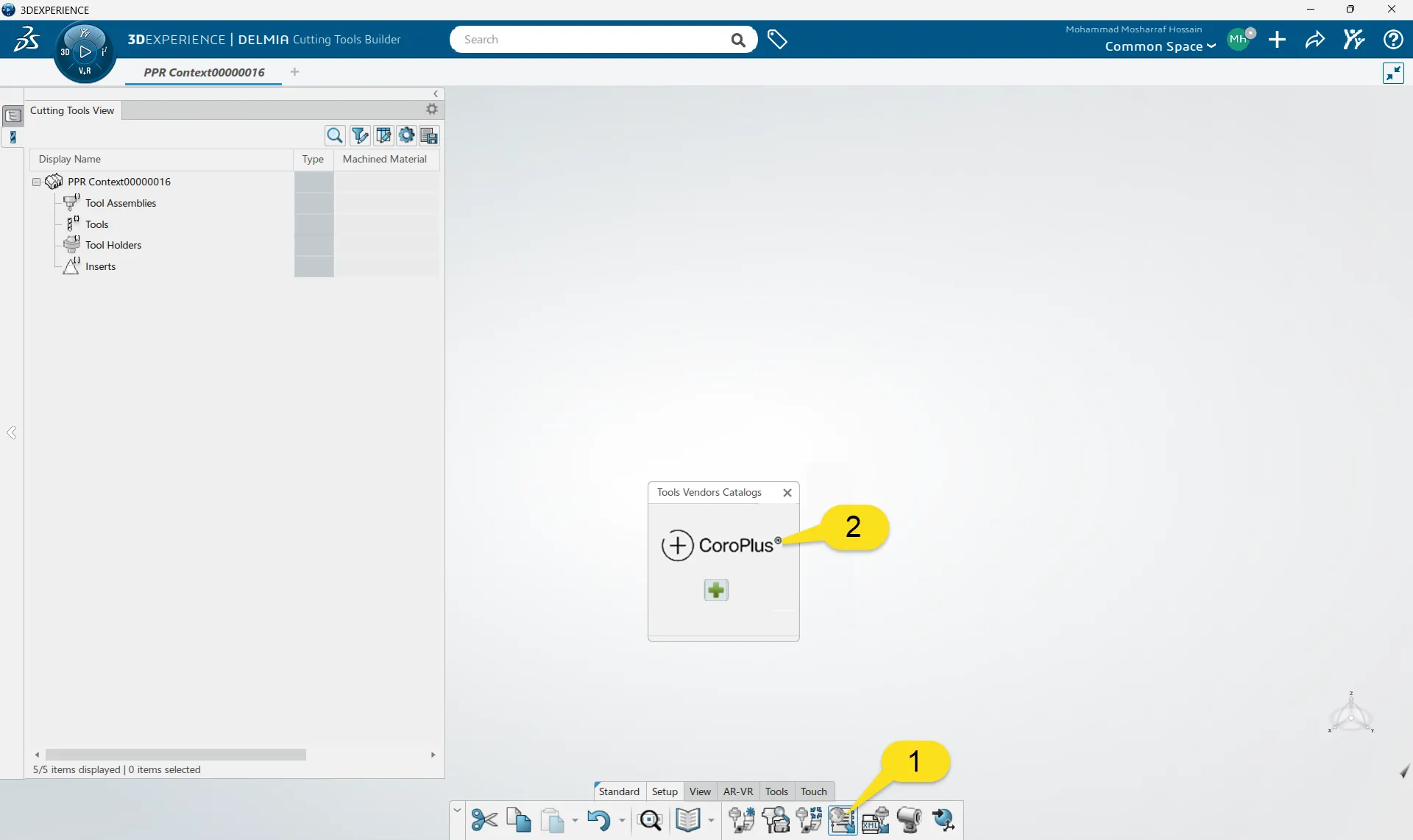Click the Copy icon in toolbar
Viewport: 1413px width, 840px height.
point(518,819)
